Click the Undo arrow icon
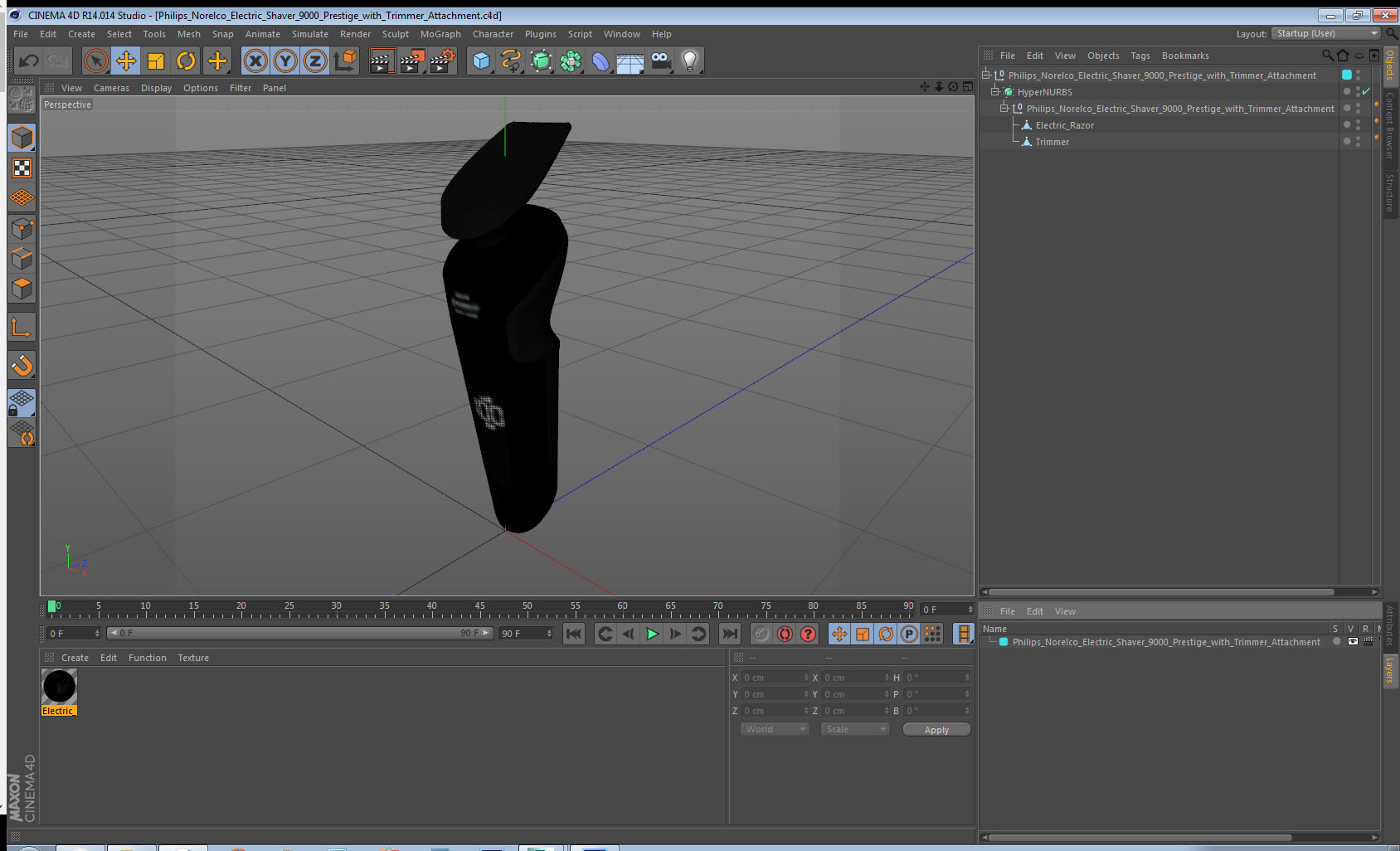The width and height of the screenshot is (1400, 851). [29, 61]
